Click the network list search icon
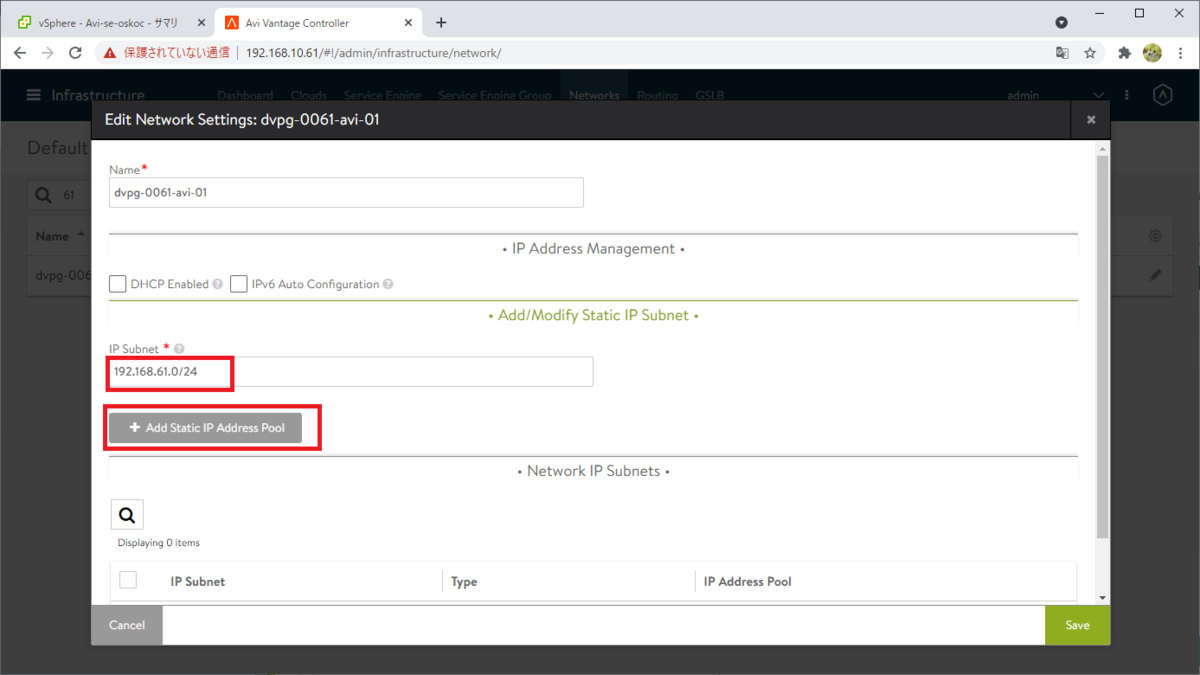1200x675 pixels. pos(43,195)
